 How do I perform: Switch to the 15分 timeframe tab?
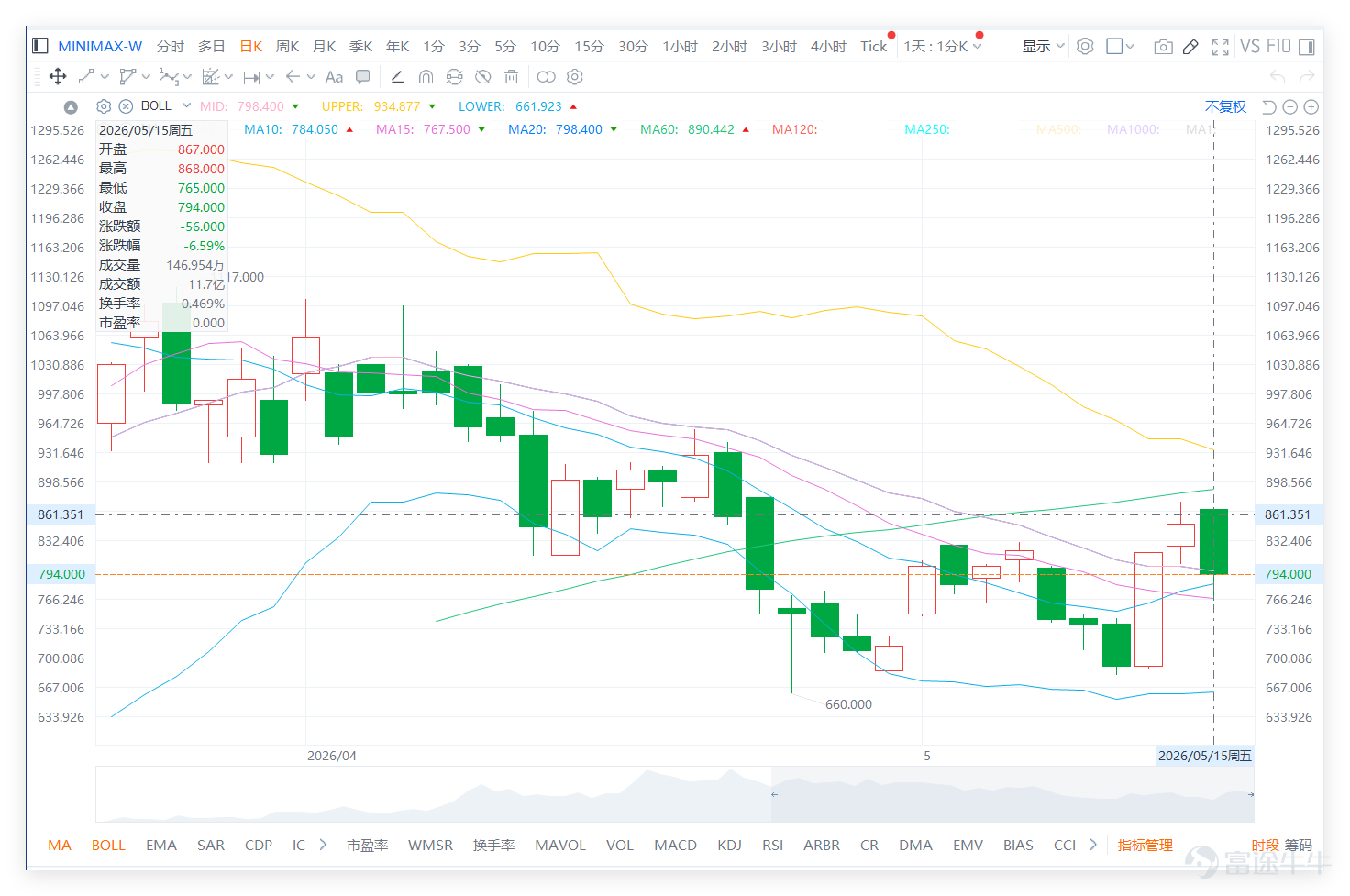(589, 46)
